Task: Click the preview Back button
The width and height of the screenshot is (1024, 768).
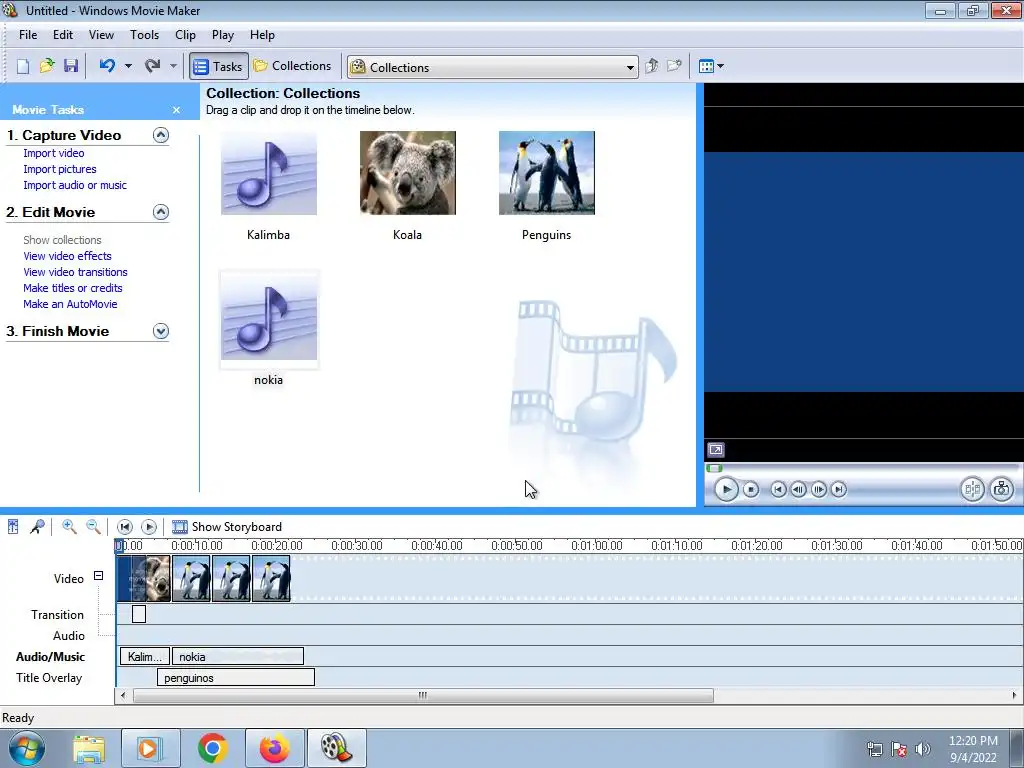Action: pos(778,489)
